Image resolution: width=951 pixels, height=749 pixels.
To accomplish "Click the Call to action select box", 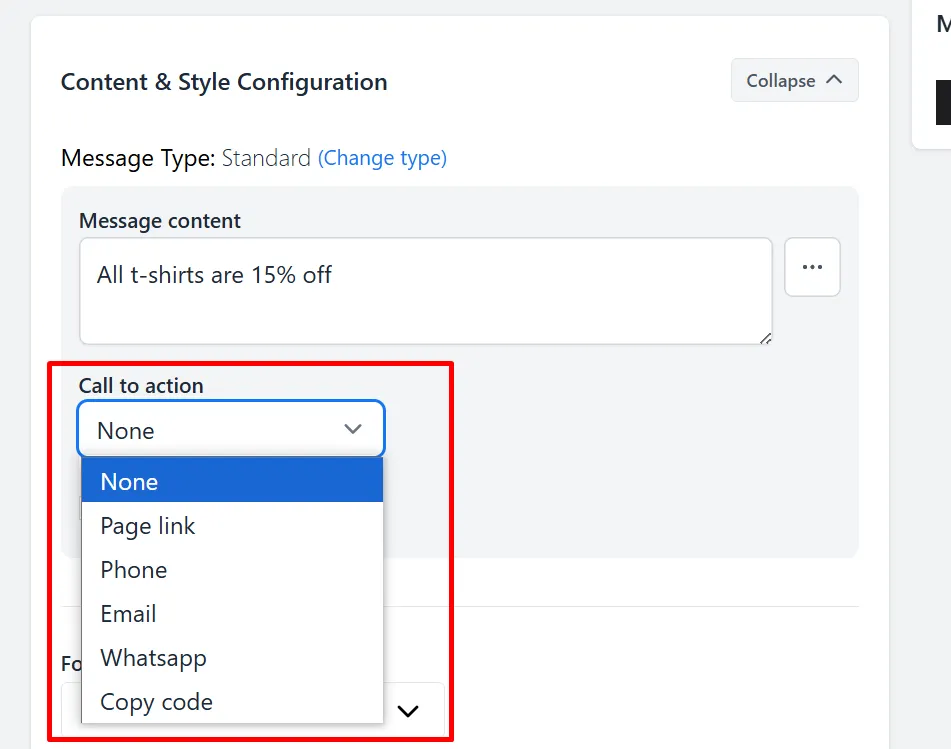I will [x=231, y=429].
